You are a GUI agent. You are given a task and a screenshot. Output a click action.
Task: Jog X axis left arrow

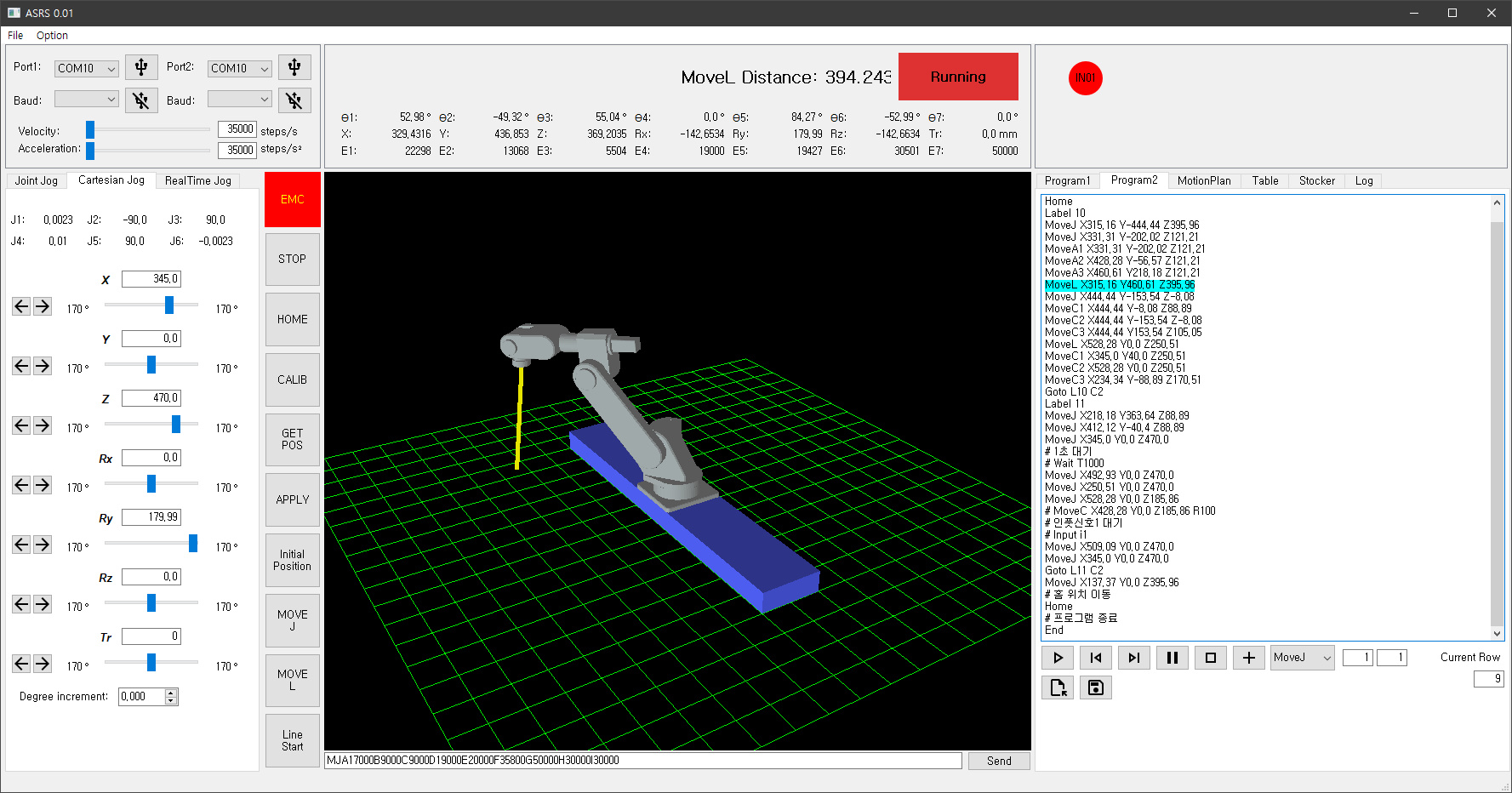tap(21, 306)
